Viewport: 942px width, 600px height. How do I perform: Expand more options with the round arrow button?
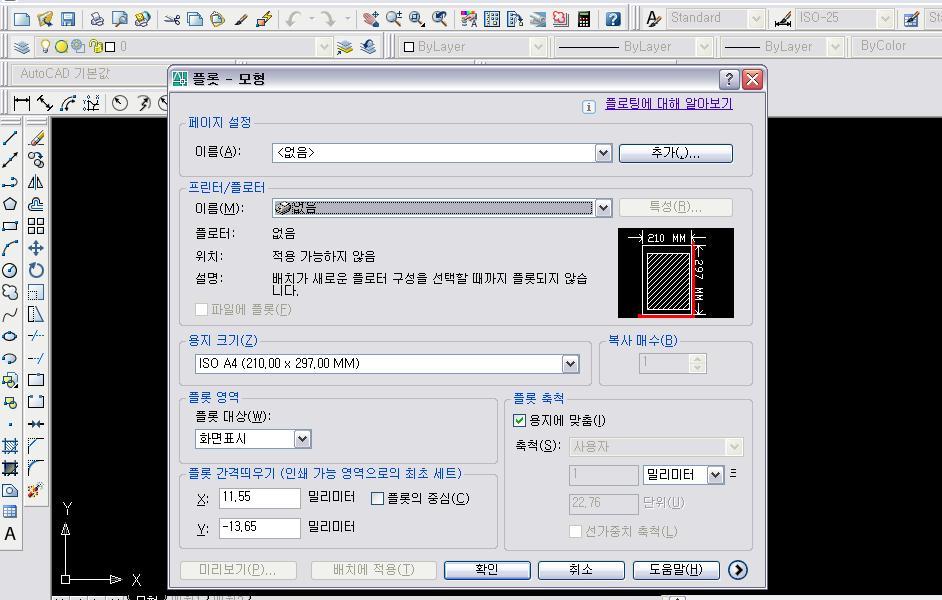click(738, 570)
